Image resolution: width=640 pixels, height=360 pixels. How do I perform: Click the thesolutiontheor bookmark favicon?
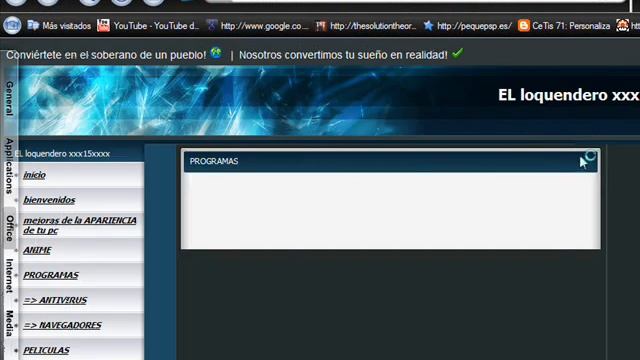pyautogui.click(x=321, y=26)
